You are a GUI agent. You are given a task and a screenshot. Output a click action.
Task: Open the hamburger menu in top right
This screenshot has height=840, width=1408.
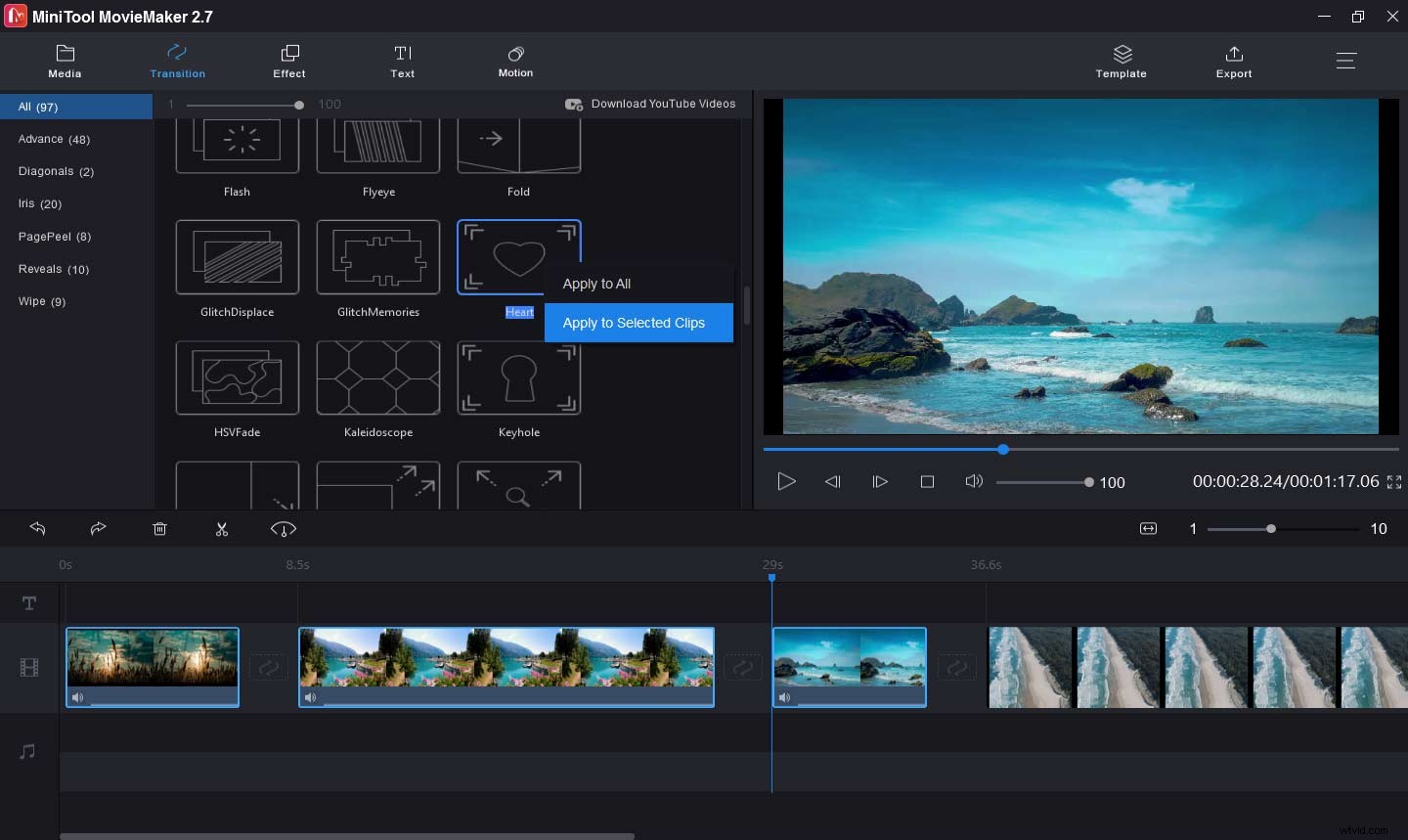click(1346, 61)
